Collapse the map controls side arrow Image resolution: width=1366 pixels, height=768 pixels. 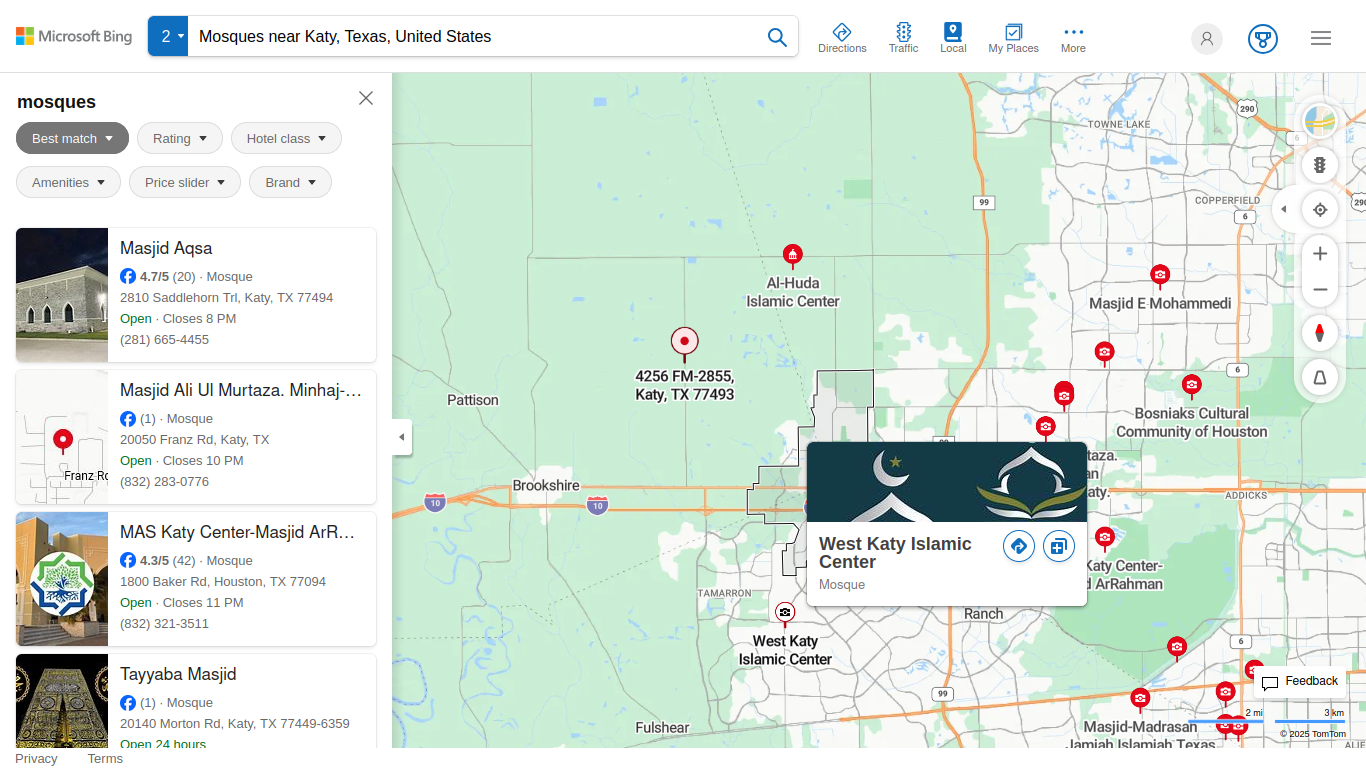(1284, 210)
